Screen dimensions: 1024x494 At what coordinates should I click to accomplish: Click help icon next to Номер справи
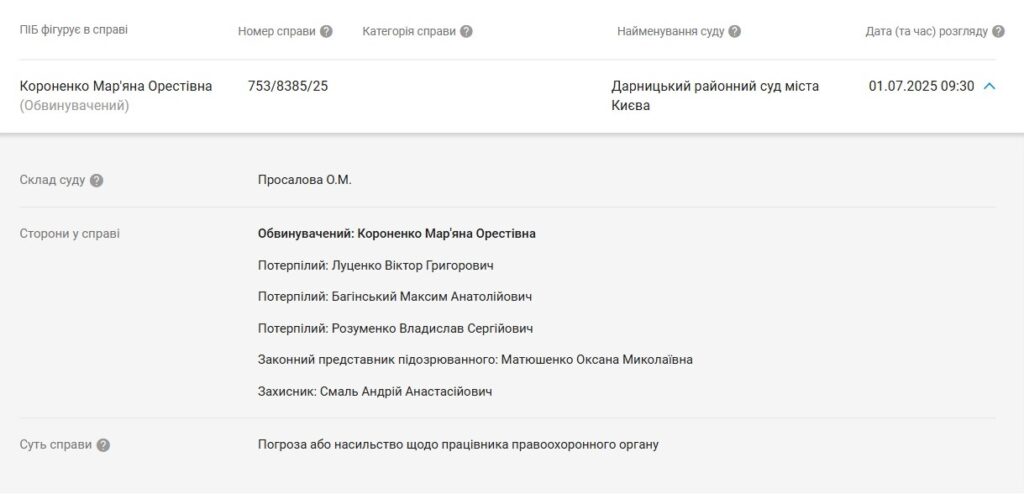[x=326, y=31]
